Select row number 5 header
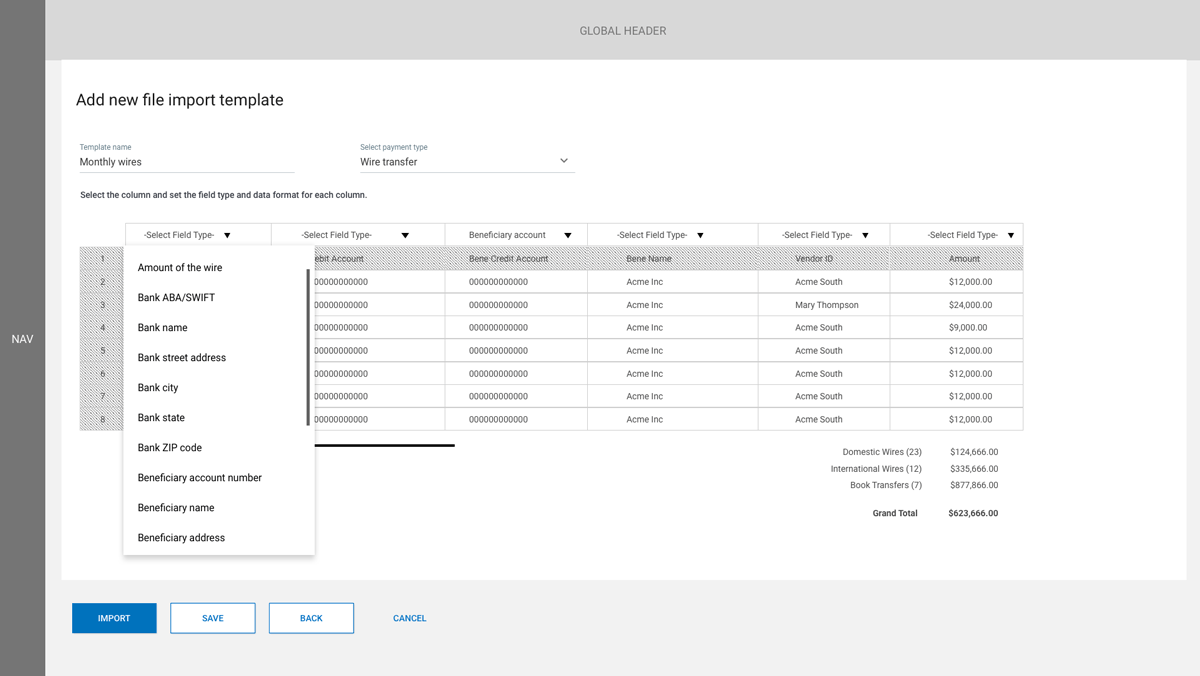This screenshot has width=1200, height=676. (x=102, y=351)
